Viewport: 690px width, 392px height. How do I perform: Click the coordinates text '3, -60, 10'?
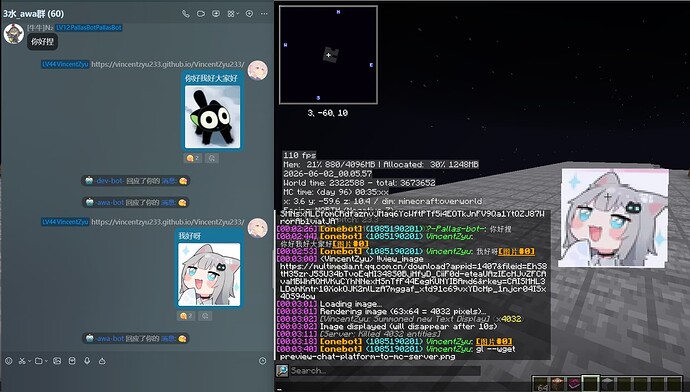pyautogui.click(x=328, y=113)
